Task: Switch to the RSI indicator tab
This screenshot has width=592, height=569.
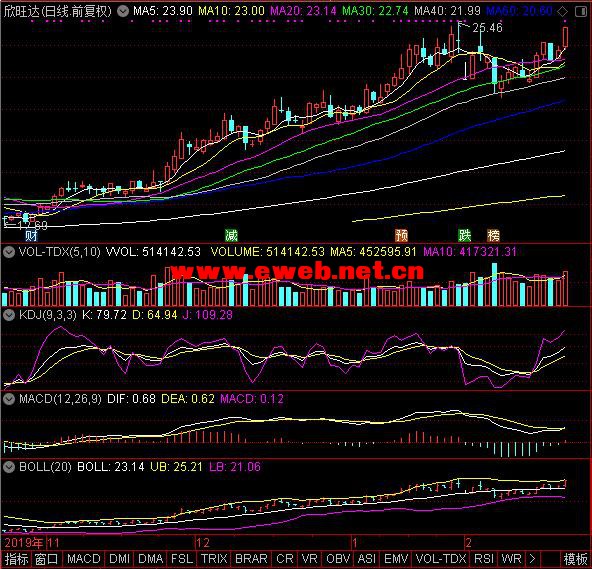Action: click(484, 559)
